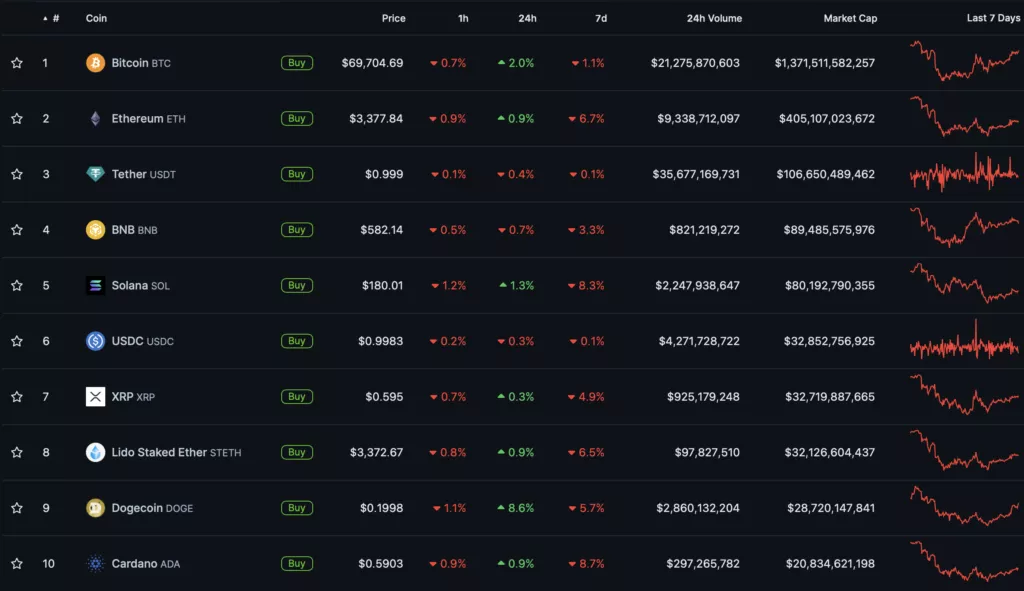Select XRP price $0.595
Image resolution: width=1024 pixels, height=591 pixels.
(x=384, y=396)
